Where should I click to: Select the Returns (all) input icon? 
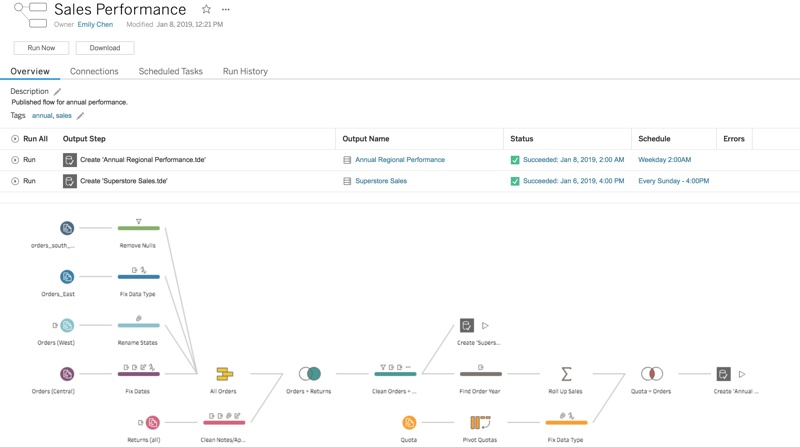click(x=152, y=422)
